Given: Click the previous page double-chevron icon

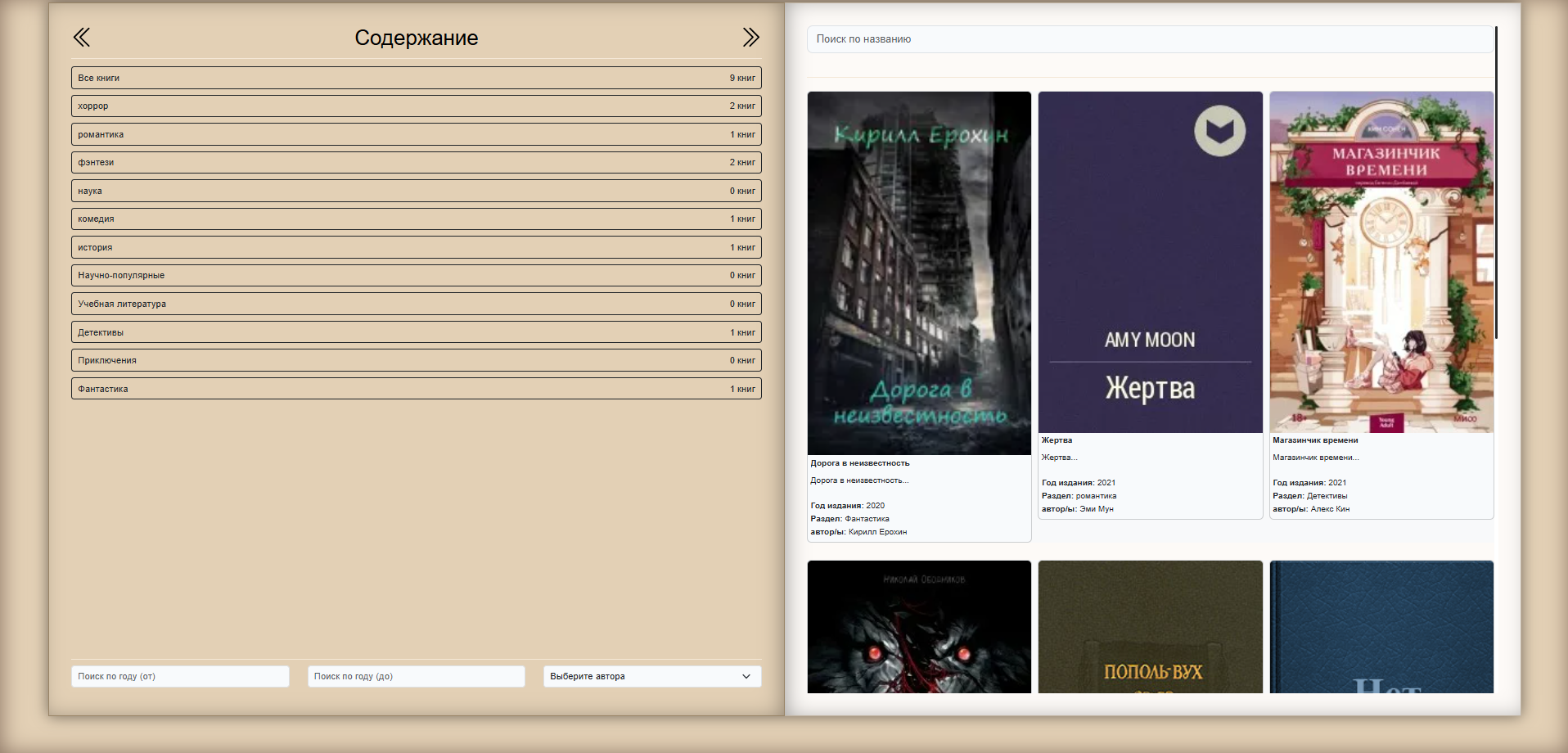Looking at the screenshot, I should click(x=82, y=38).
